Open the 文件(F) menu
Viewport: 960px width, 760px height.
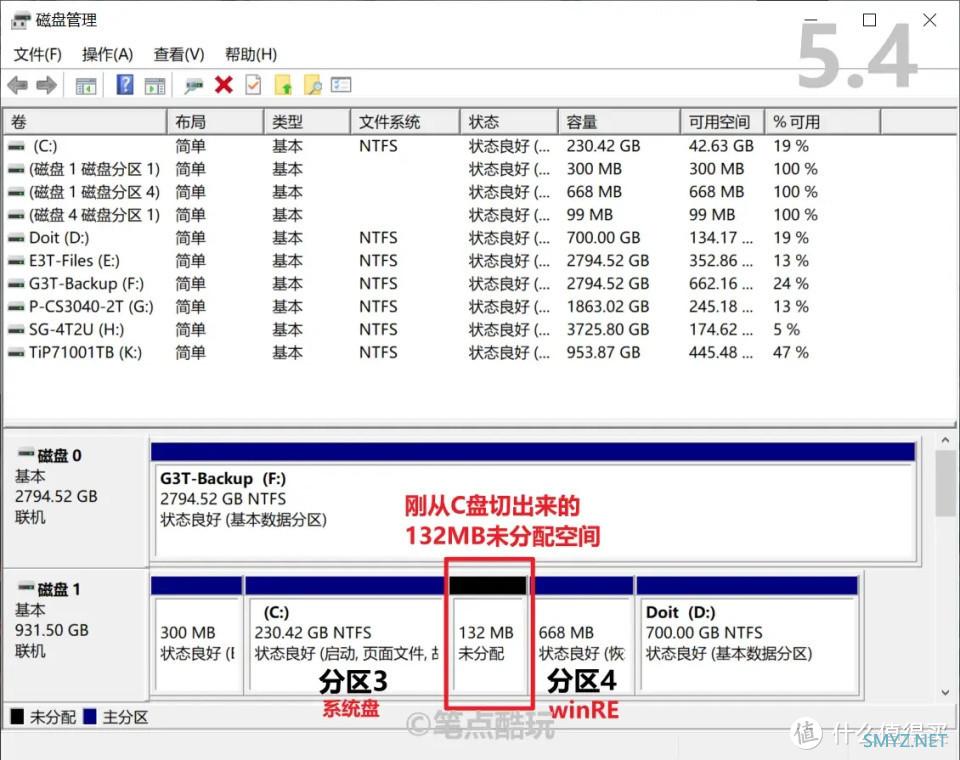tap(37, 54)
